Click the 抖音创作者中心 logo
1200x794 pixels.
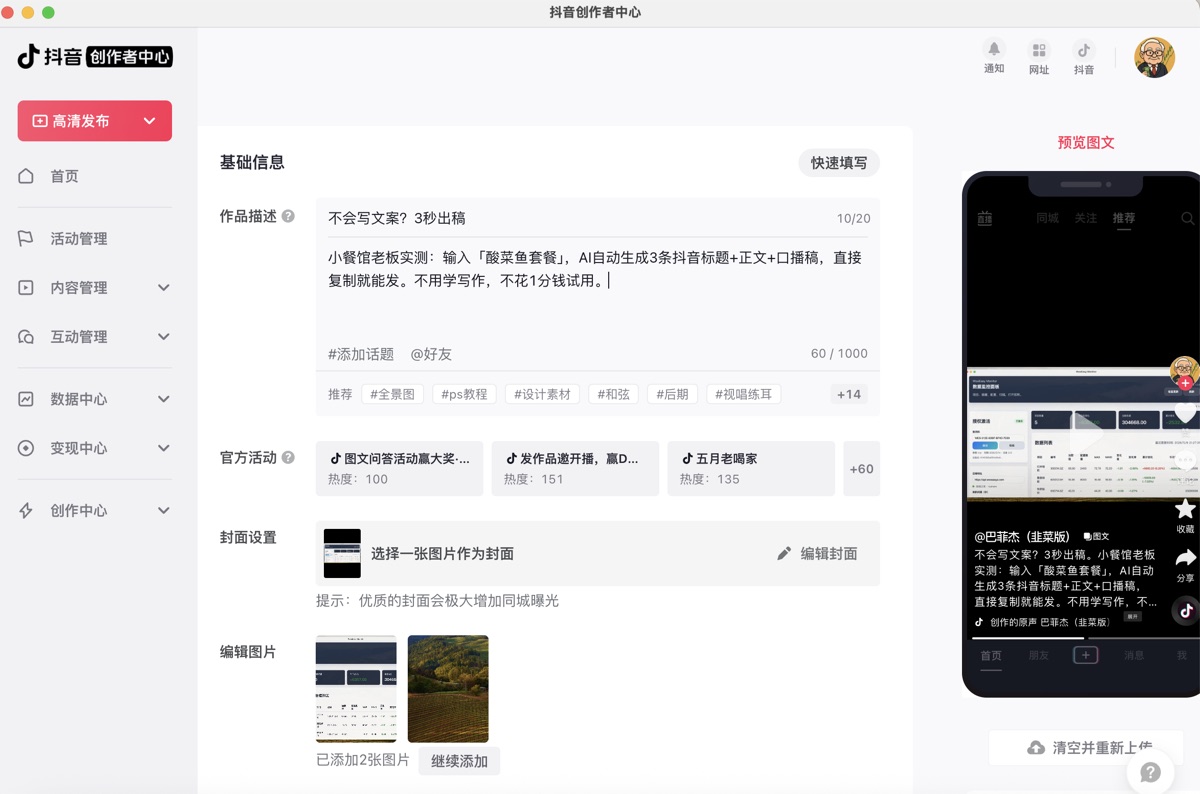pyautogui.click(x=95, y=56)
